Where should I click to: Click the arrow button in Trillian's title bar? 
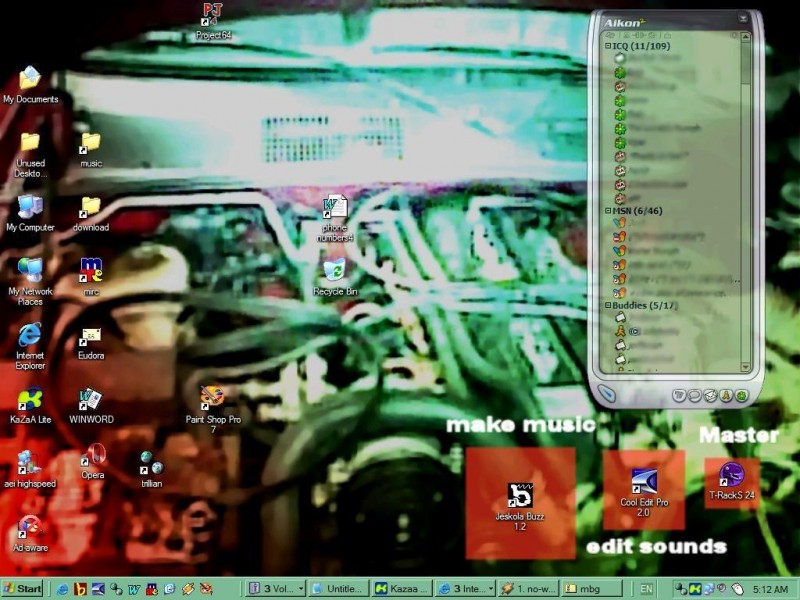pyautogui.click(x=743, y=18)
